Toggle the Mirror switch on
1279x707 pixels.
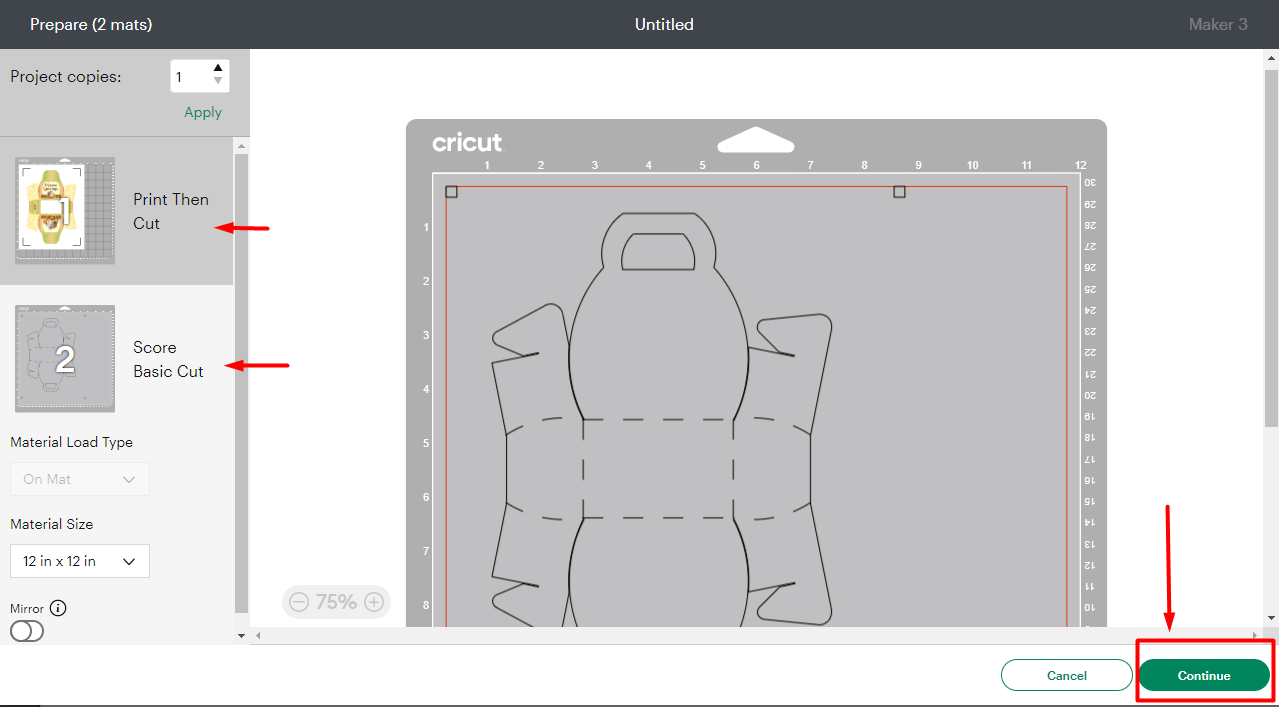coord(26,631)
